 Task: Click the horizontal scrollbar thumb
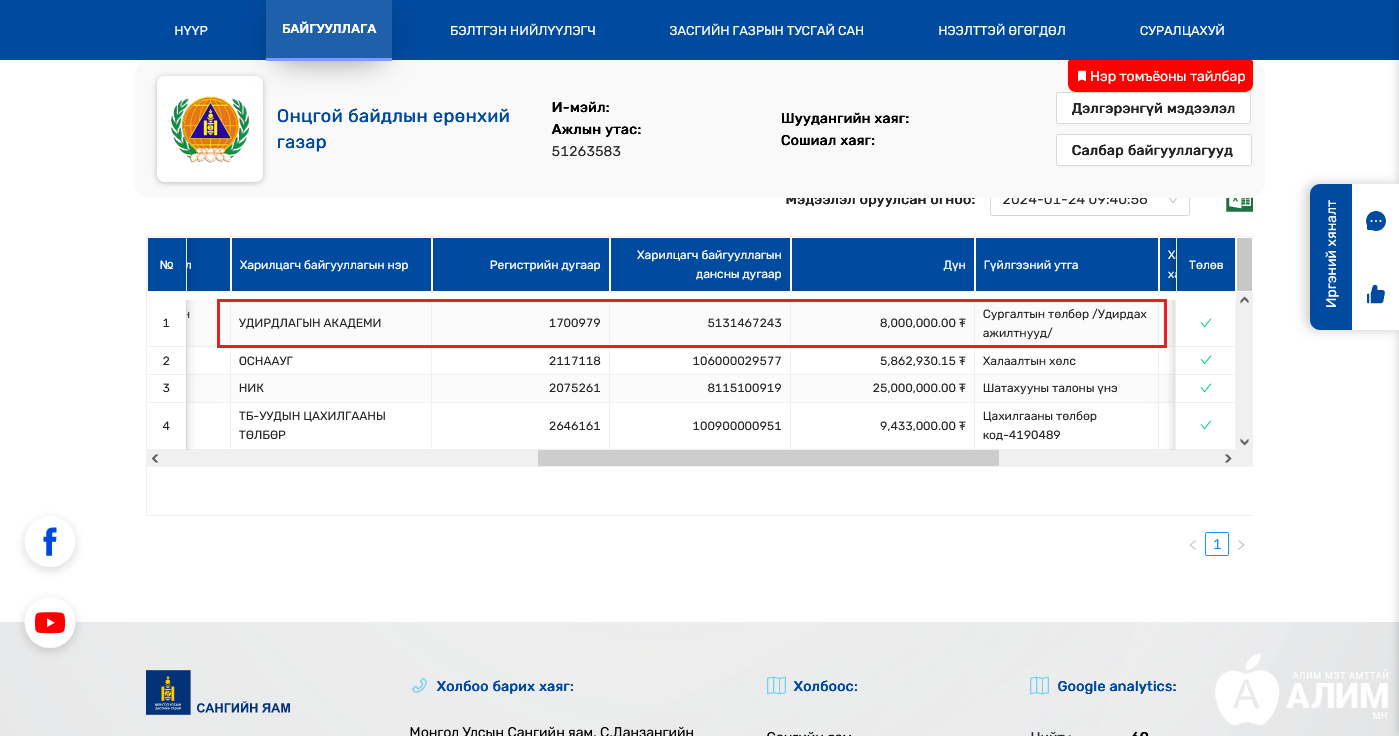(x=768, y=458)
